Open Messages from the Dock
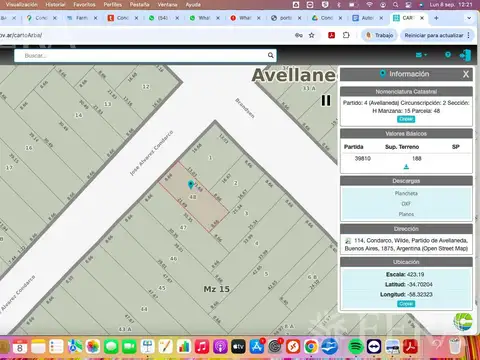This screenshot has height=360, width=480. coord(111,347)
